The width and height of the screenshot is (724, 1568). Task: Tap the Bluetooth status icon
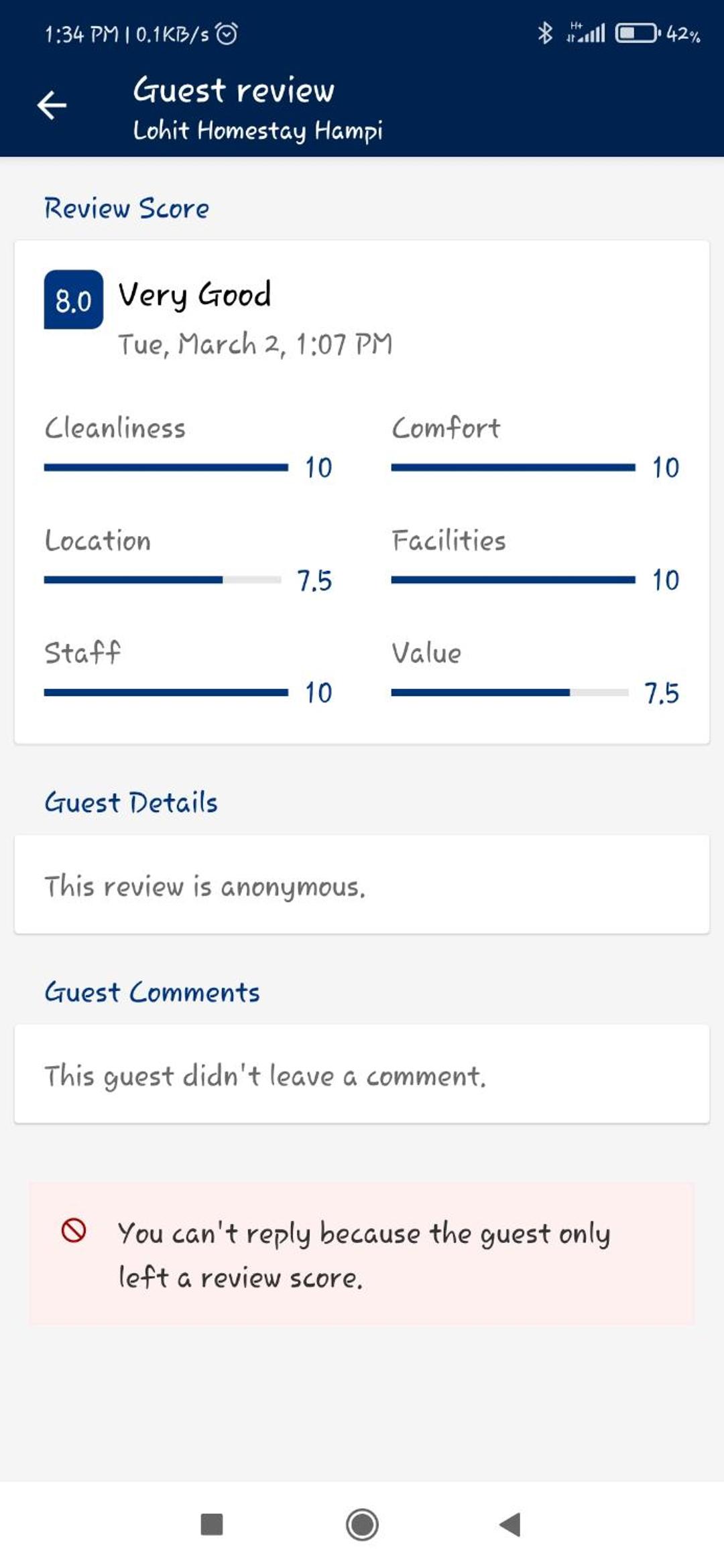(x=545, y=33)
